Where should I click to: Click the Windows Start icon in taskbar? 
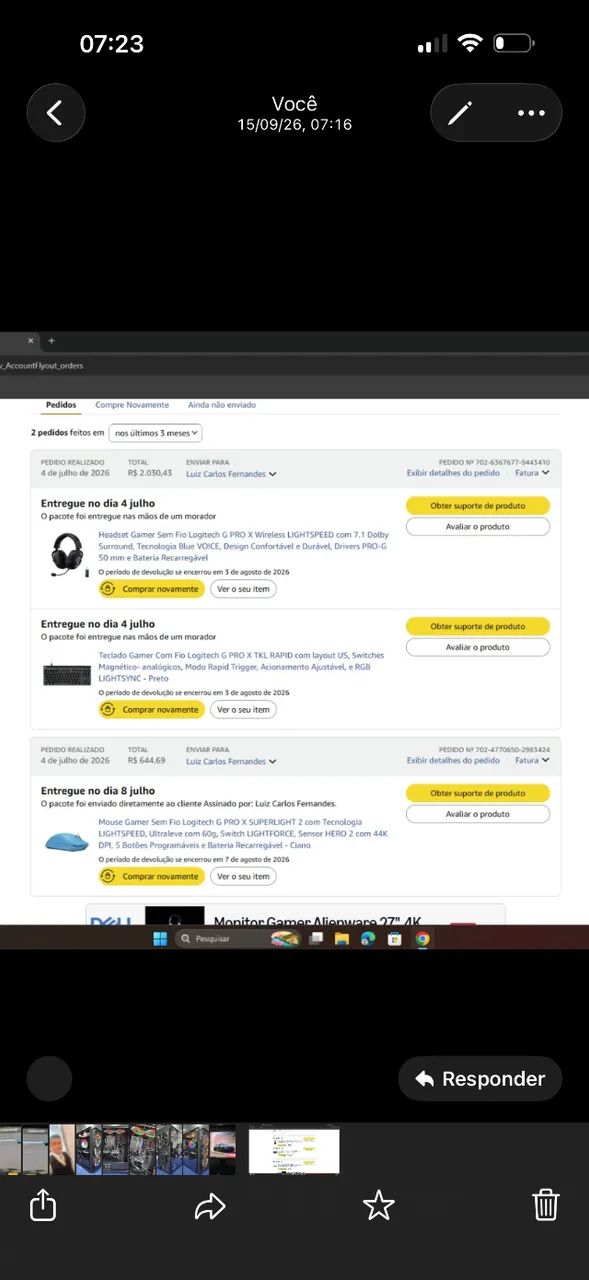point(160,939)
